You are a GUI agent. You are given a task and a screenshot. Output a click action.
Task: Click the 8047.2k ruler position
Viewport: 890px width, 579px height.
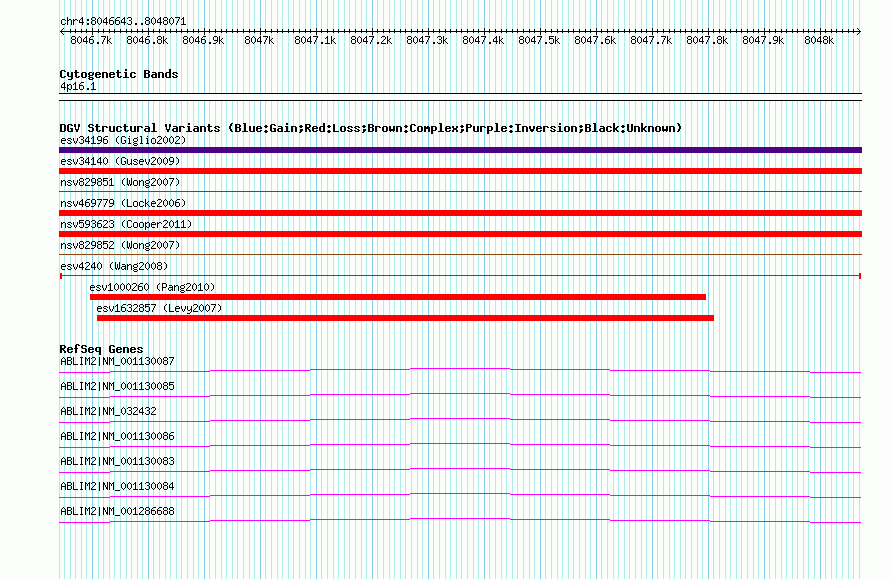(x=371, y=40)
